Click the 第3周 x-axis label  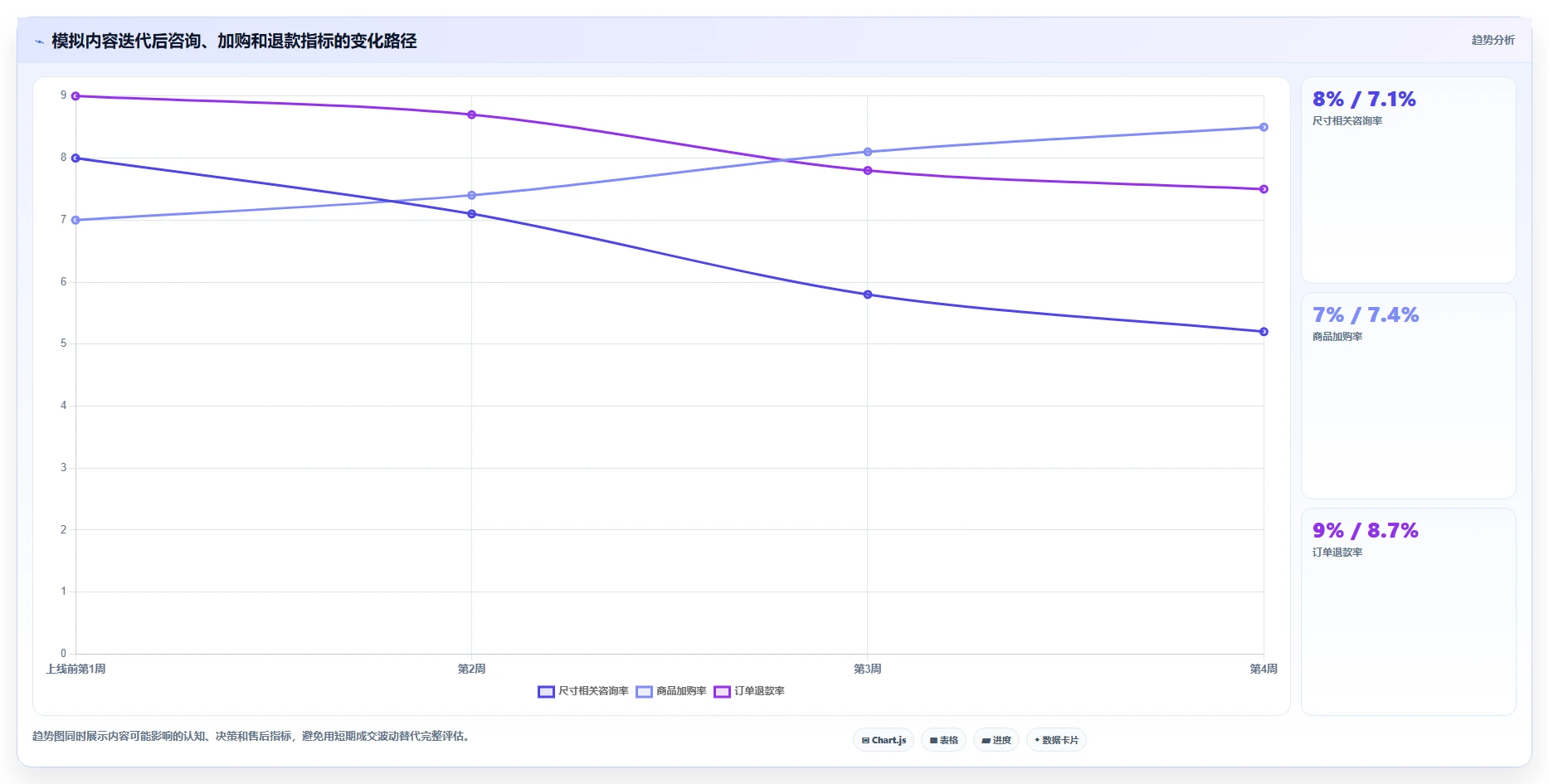pos(868,669)
